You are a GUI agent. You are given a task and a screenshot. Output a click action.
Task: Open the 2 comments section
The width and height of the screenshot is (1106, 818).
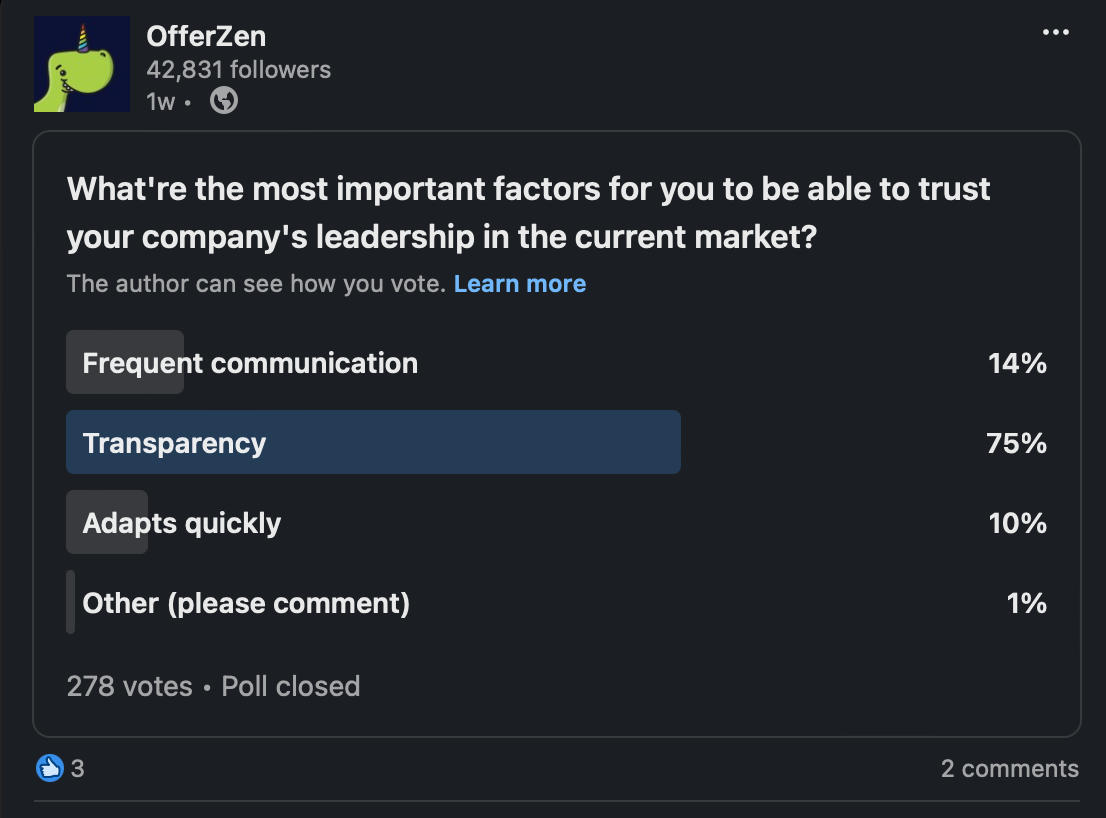[1009, 768]
